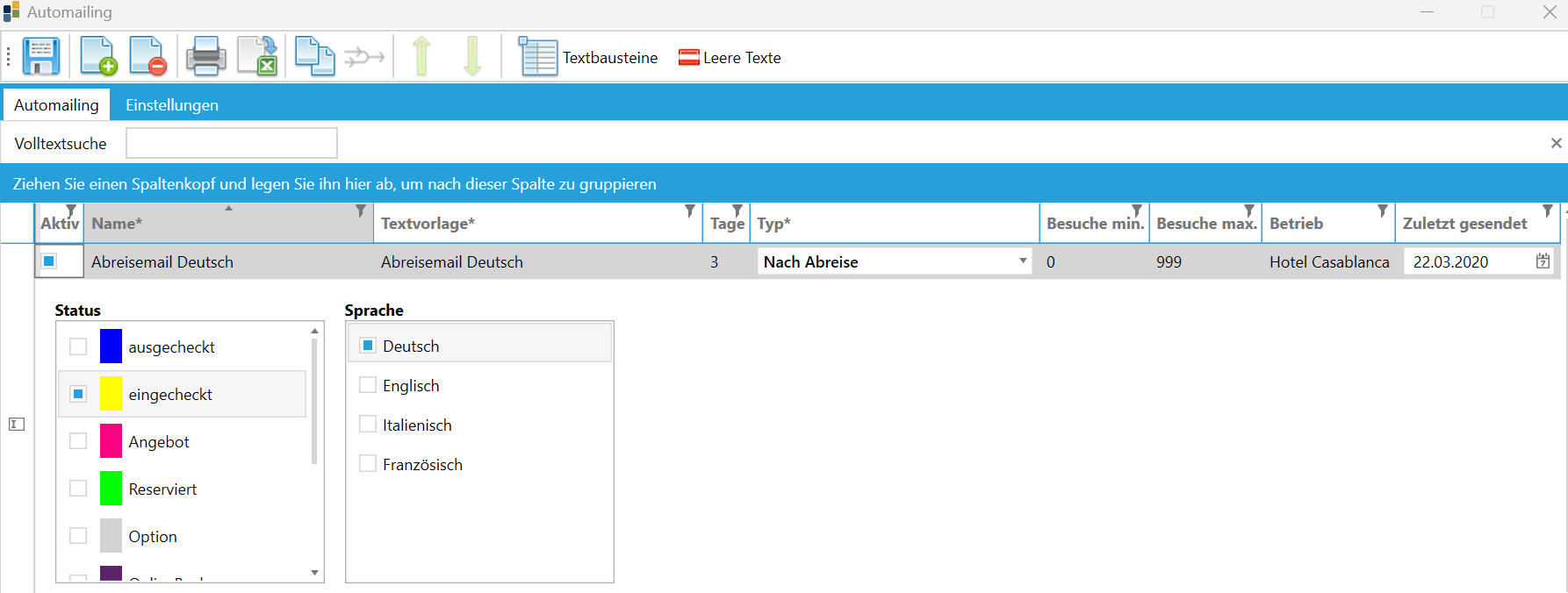Select the Automailing tab

click(56, 105)
